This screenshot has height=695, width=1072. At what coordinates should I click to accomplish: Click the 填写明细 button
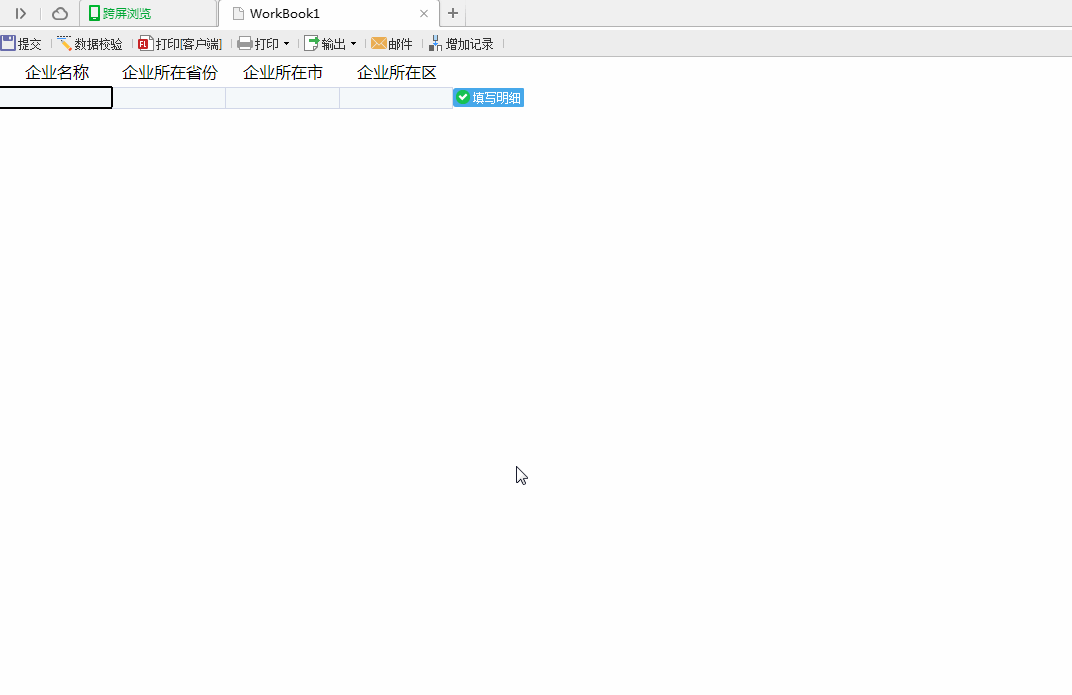click(489, 98)
